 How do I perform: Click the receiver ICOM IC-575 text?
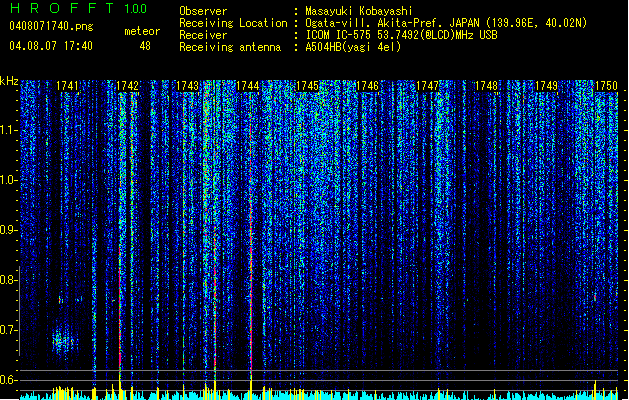tap(401, 35)
